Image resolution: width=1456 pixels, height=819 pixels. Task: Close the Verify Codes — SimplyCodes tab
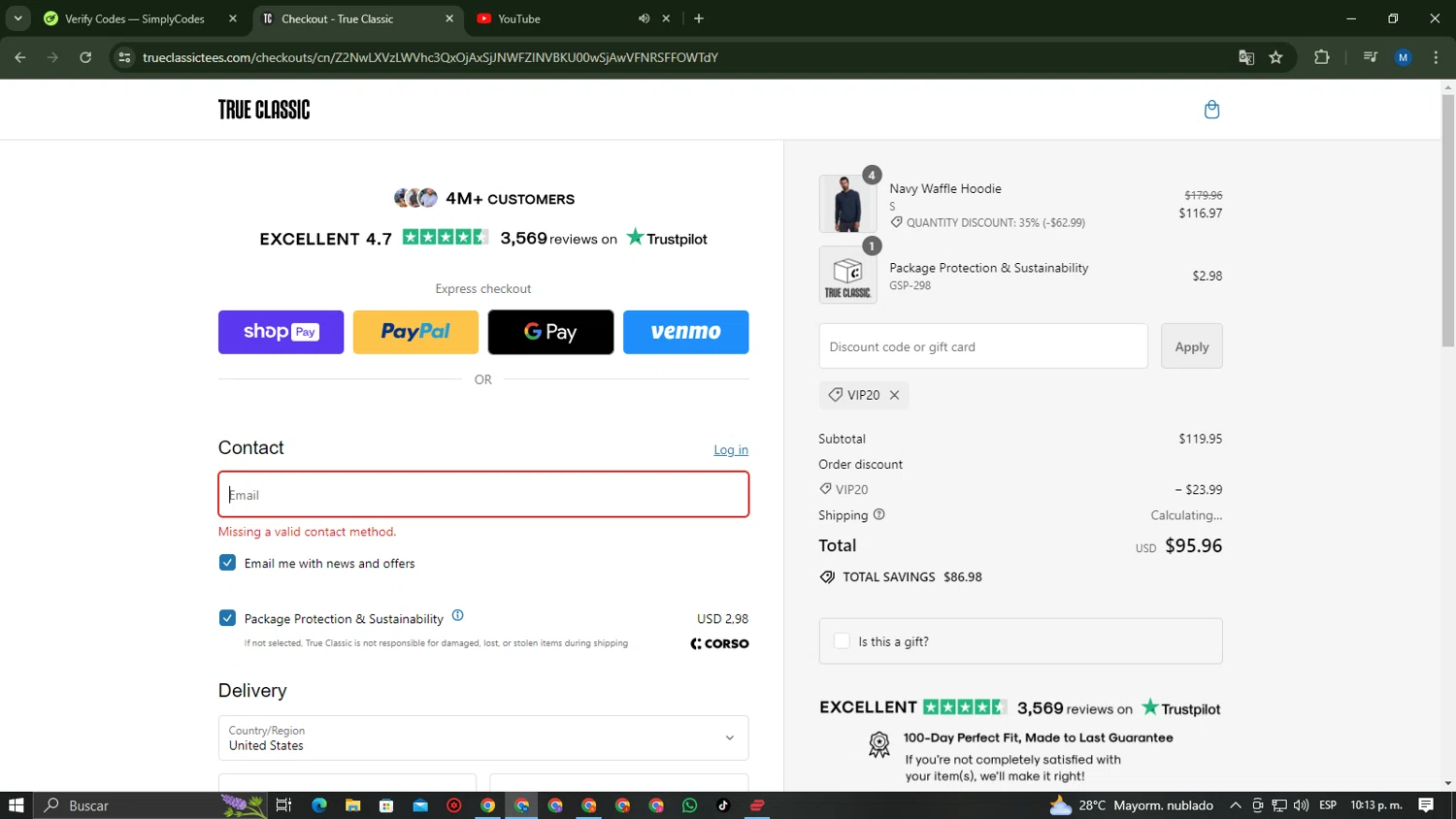click(x=233, y=18)
